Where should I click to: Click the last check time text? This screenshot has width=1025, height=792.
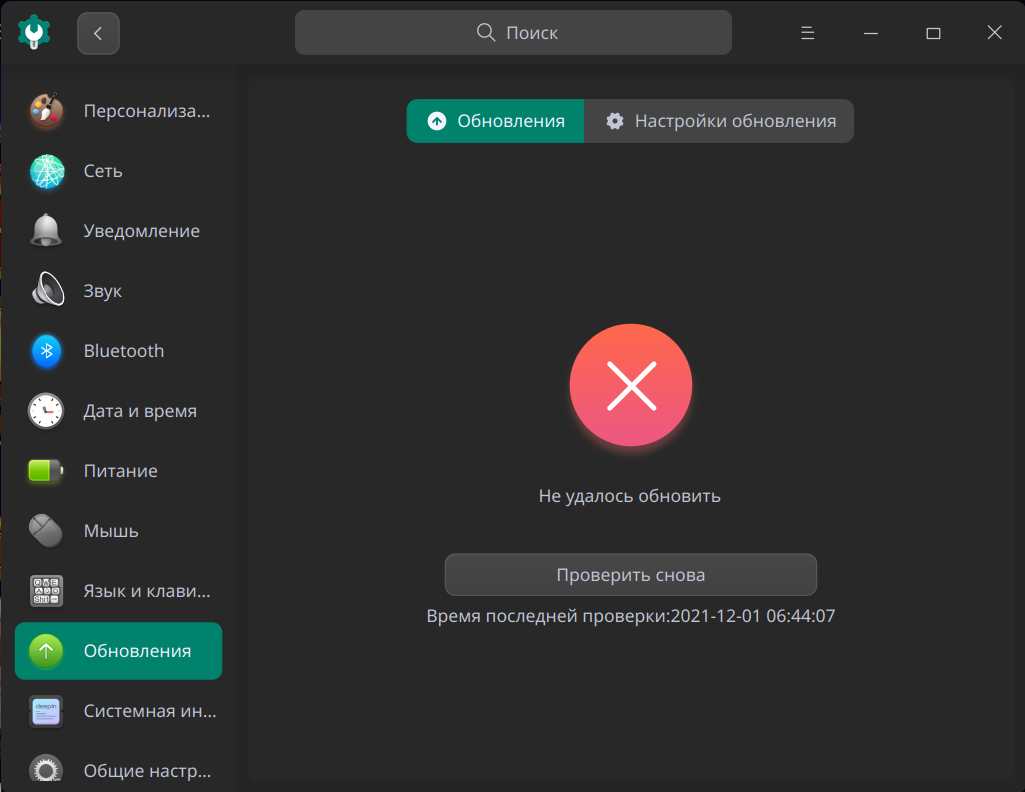pyautogui.click(x=630, y=616)
